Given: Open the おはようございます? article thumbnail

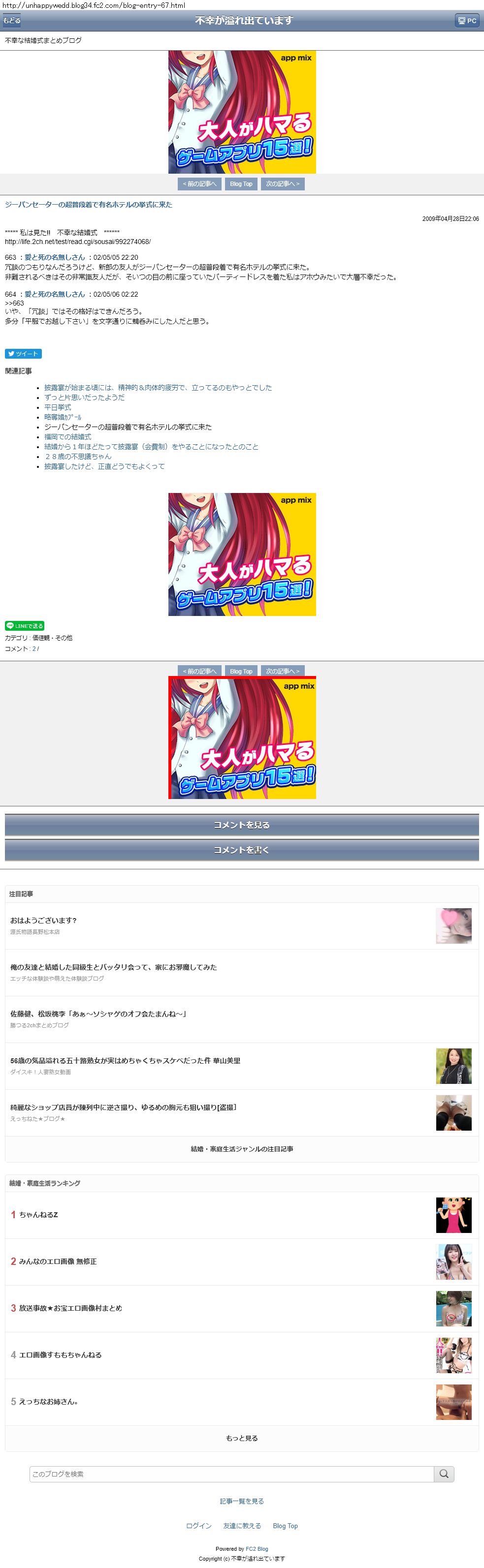Looking at the screenshot, I should (453, 926).
